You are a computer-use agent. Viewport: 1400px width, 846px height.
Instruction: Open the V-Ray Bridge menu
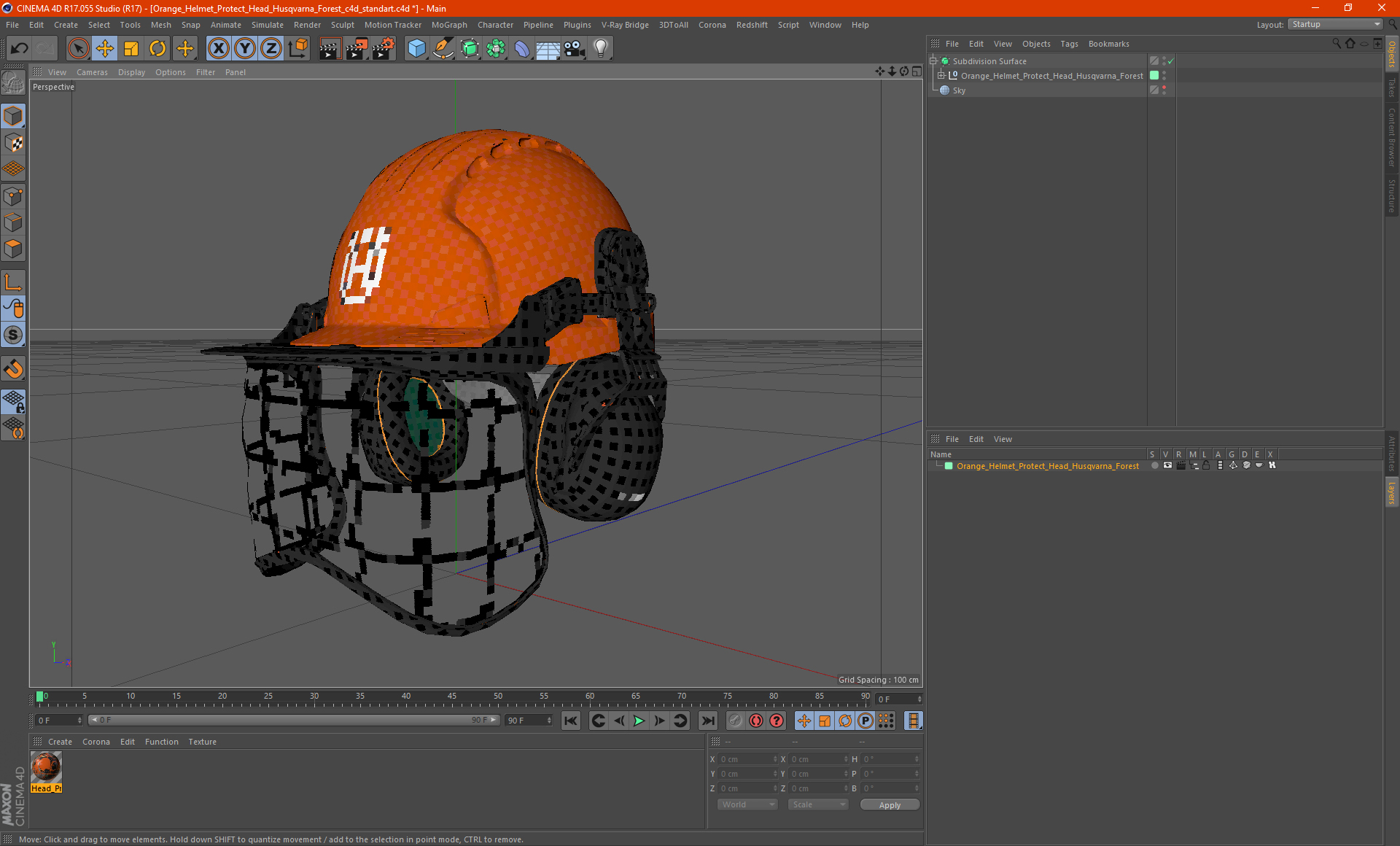[x=625, y=25]
